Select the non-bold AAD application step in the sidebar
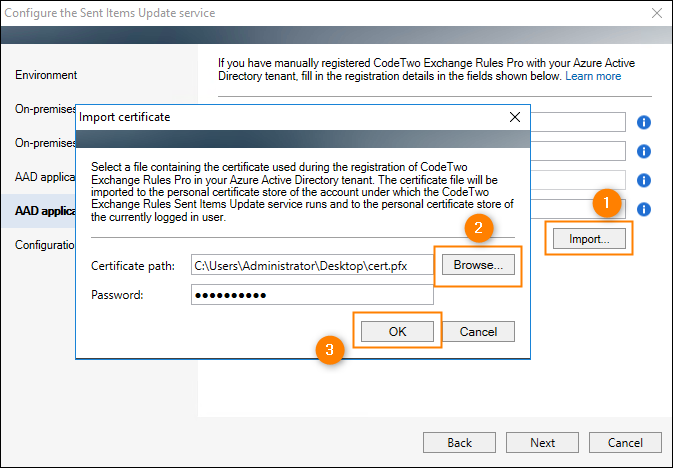The height and width of the screenshot is (468, 673). [45, 176]
